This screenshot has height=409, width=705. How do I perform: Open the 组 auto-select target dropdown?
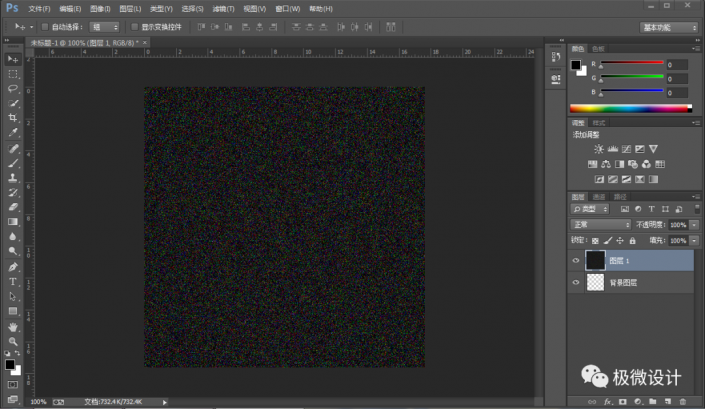click(x=102, y=27)
